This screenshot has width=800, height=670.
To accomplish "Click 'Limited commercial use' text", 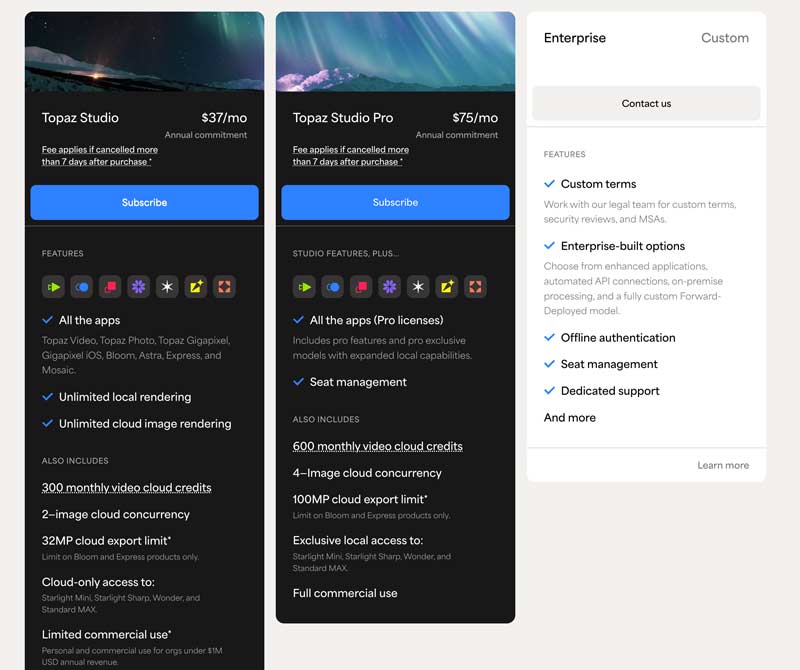I will [107, 635].
